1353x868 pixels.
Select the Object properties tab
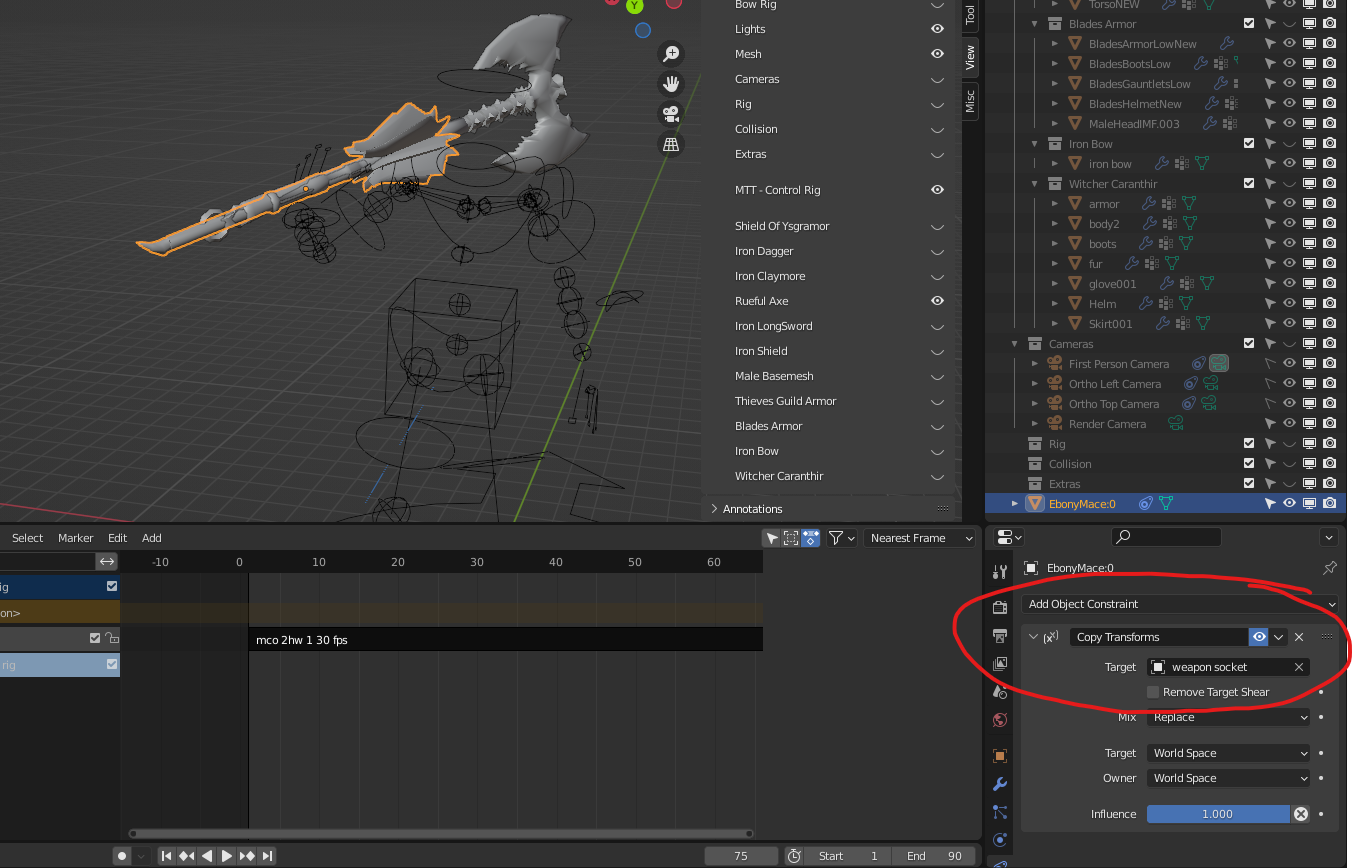[999, 755]
